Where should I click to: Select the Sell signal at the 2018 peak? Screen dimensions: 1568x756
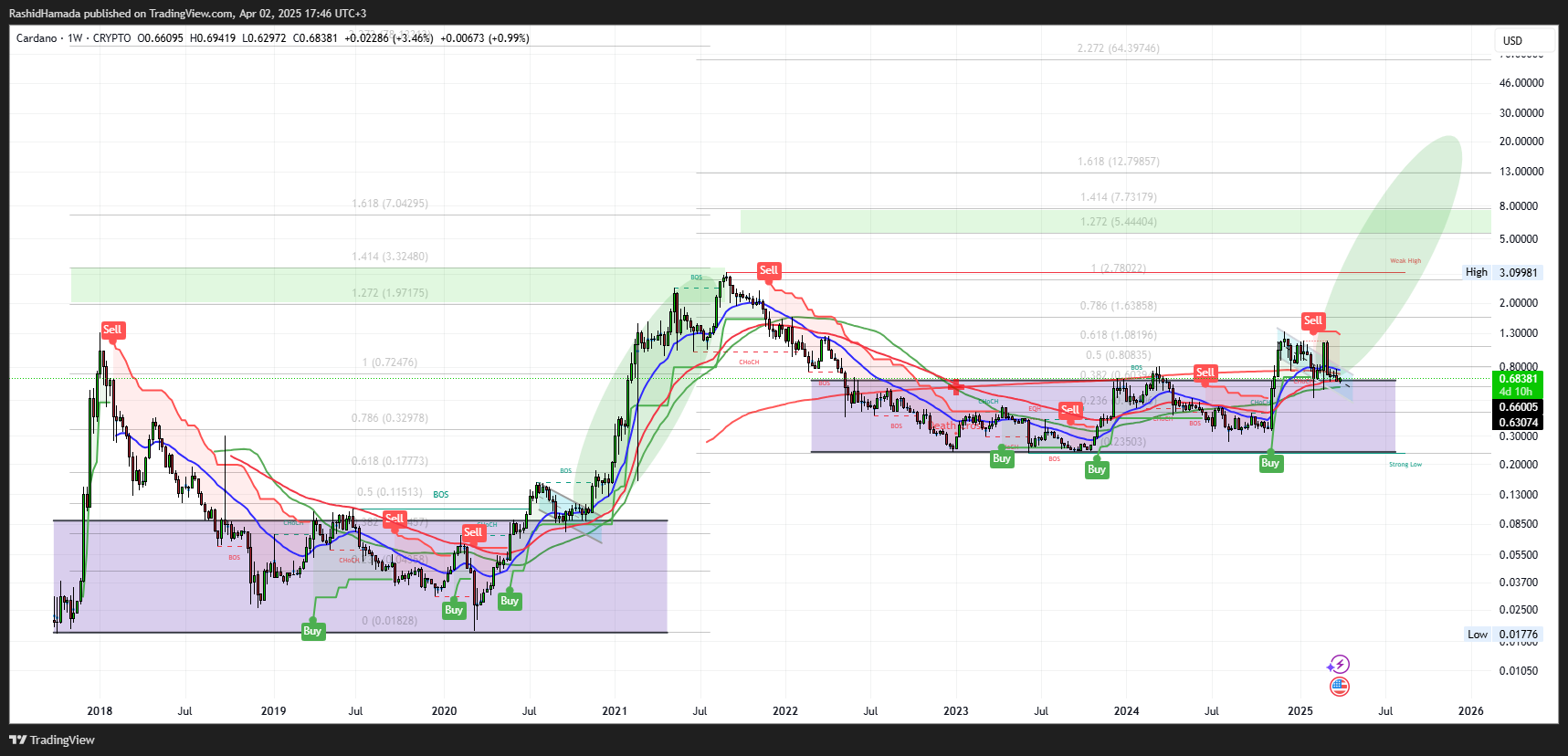pyautogui.click(x=112, y=330)
